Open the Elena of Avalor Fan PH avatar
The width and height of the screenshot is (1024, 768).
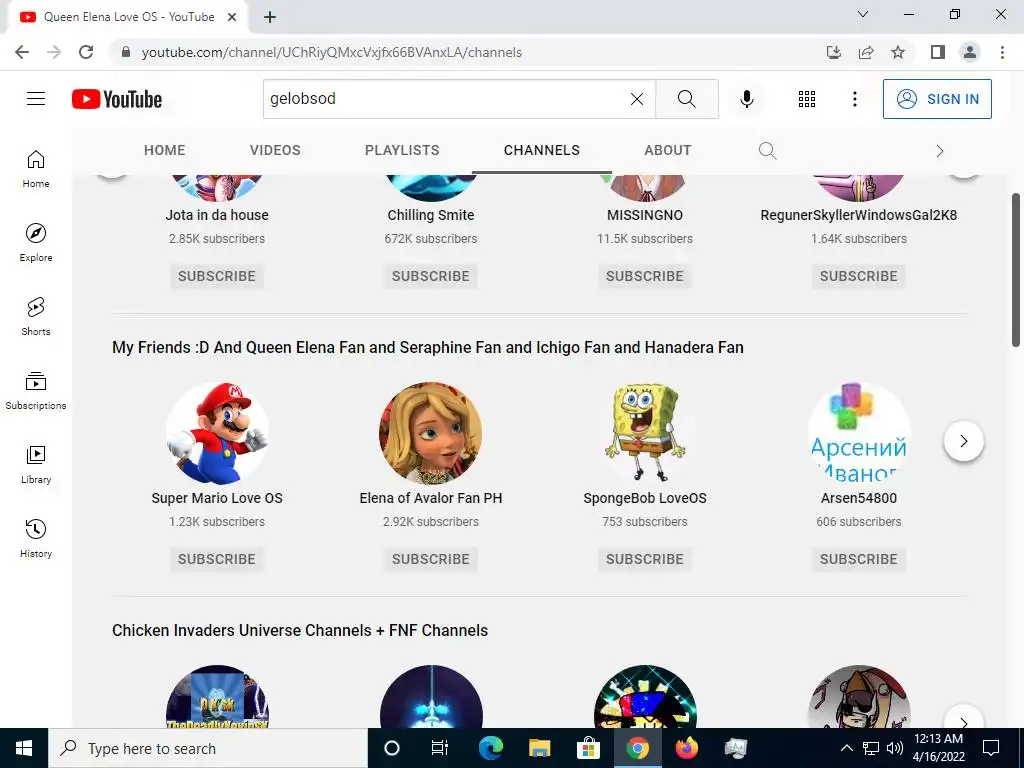431,434
